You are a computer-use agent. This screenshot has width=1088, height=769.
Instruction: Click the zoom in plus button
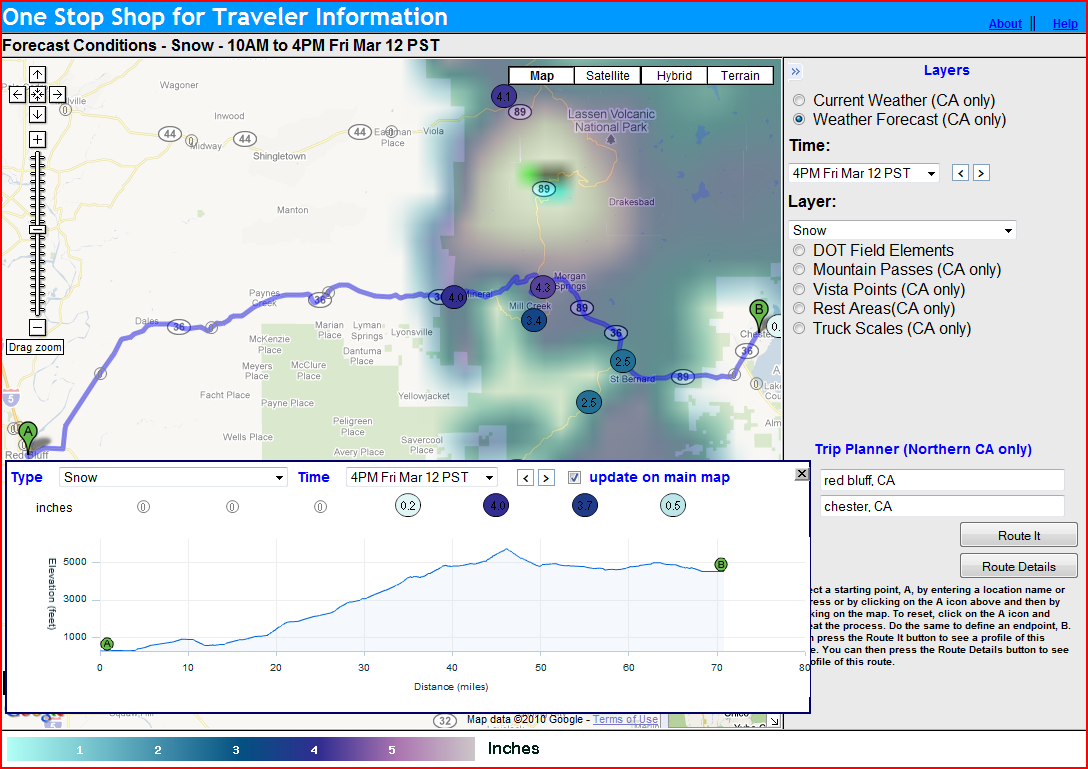(x=37, y=139)
